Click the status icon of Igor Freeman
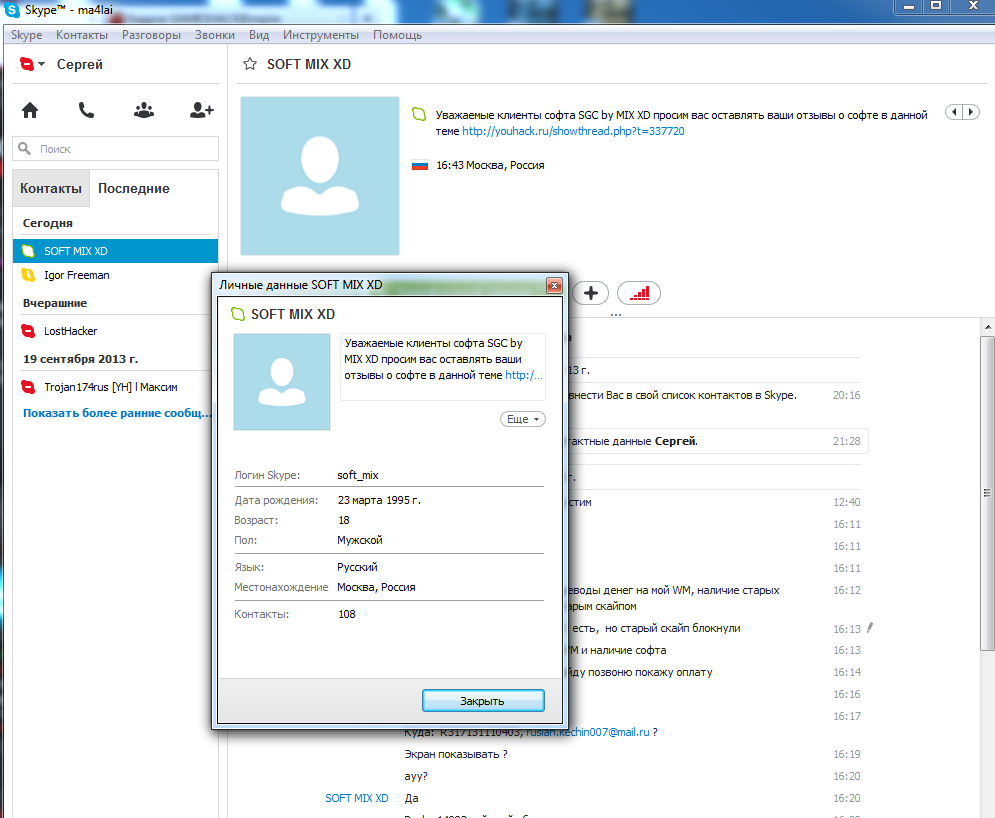This screenshot has width=995, height=818. [29, 275]
